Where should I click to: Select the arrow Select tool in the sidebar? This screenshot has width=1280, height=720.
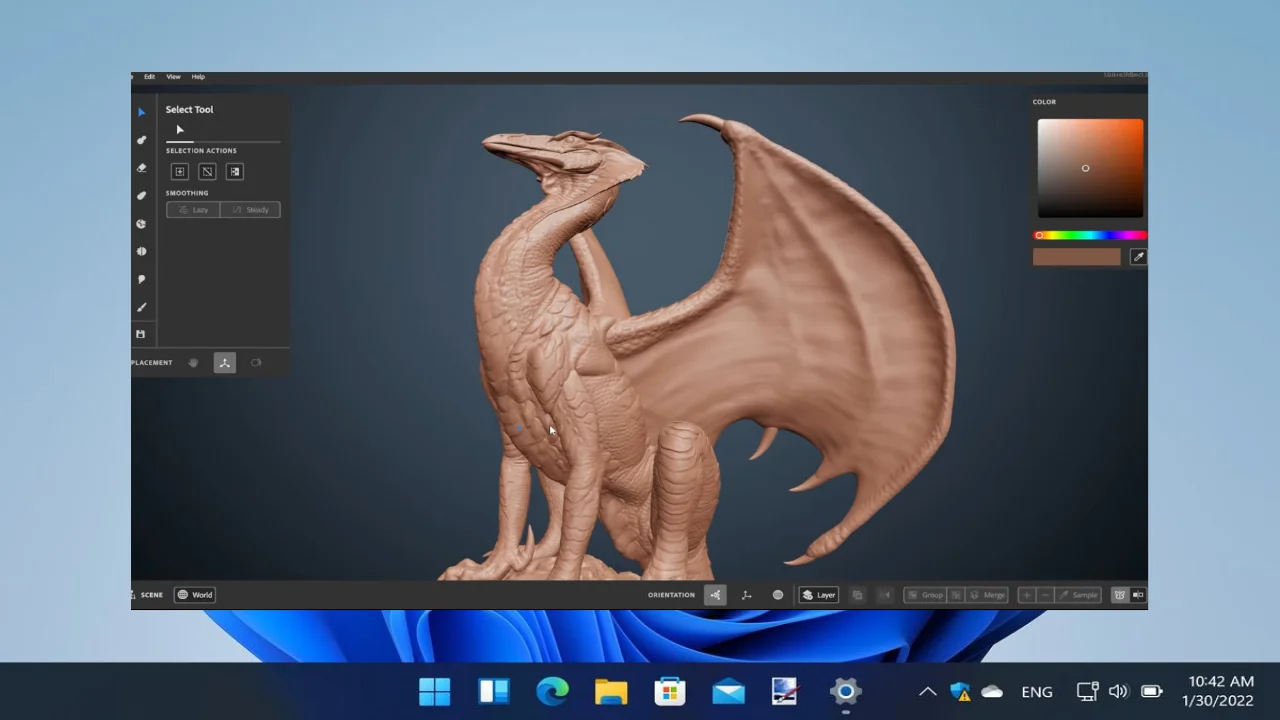[141, 112]
